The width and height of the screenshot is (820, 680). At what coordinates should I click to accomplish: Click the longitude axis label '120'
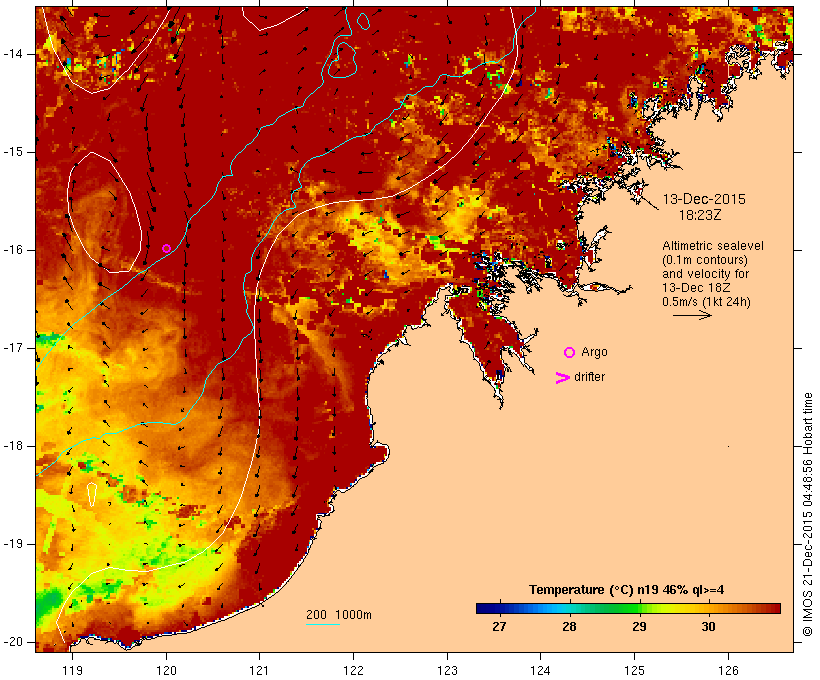(166, 671)
